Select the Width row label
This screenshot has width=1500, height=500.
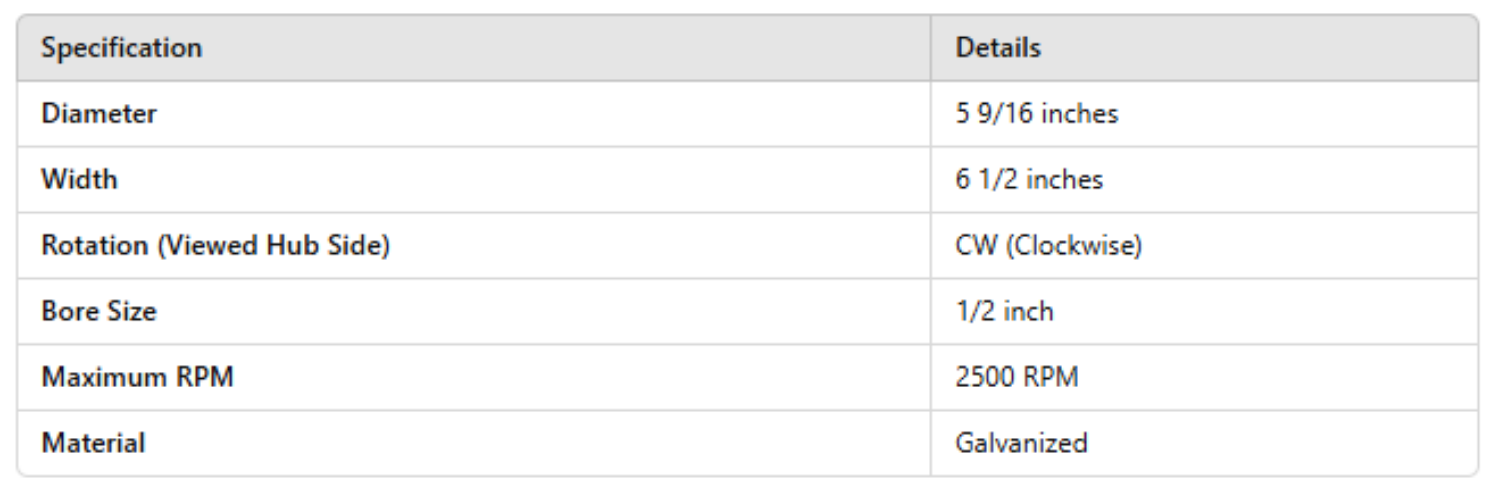(x=79, y=180)
